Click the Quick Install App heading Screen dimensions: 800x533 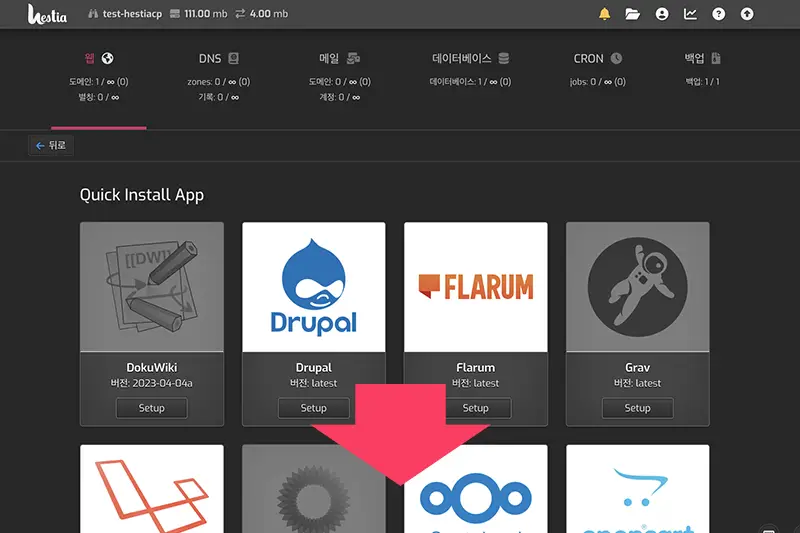[142, 195]
